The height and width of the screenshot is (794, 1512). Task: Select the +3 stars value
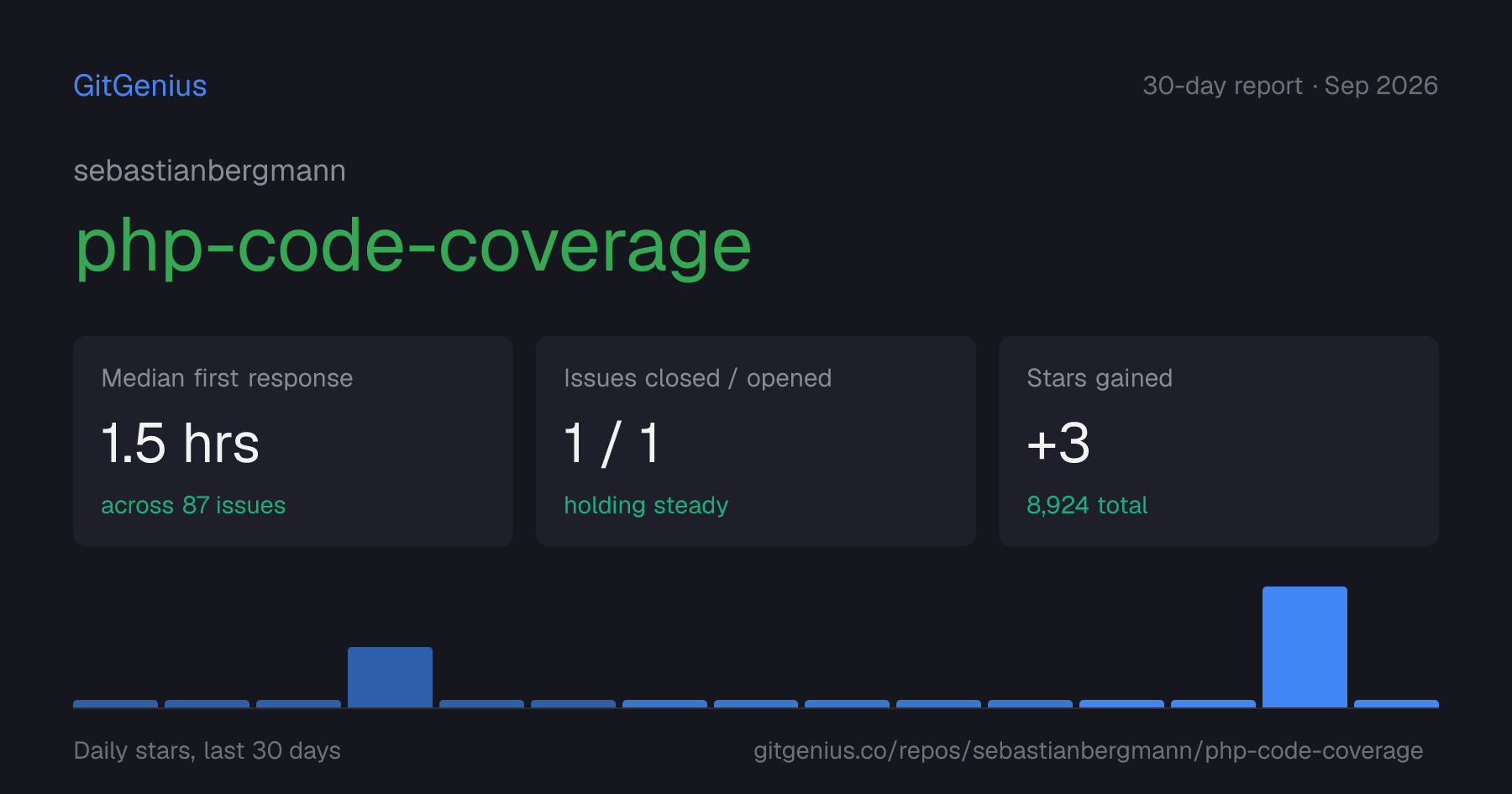(x=1058, y=444)
